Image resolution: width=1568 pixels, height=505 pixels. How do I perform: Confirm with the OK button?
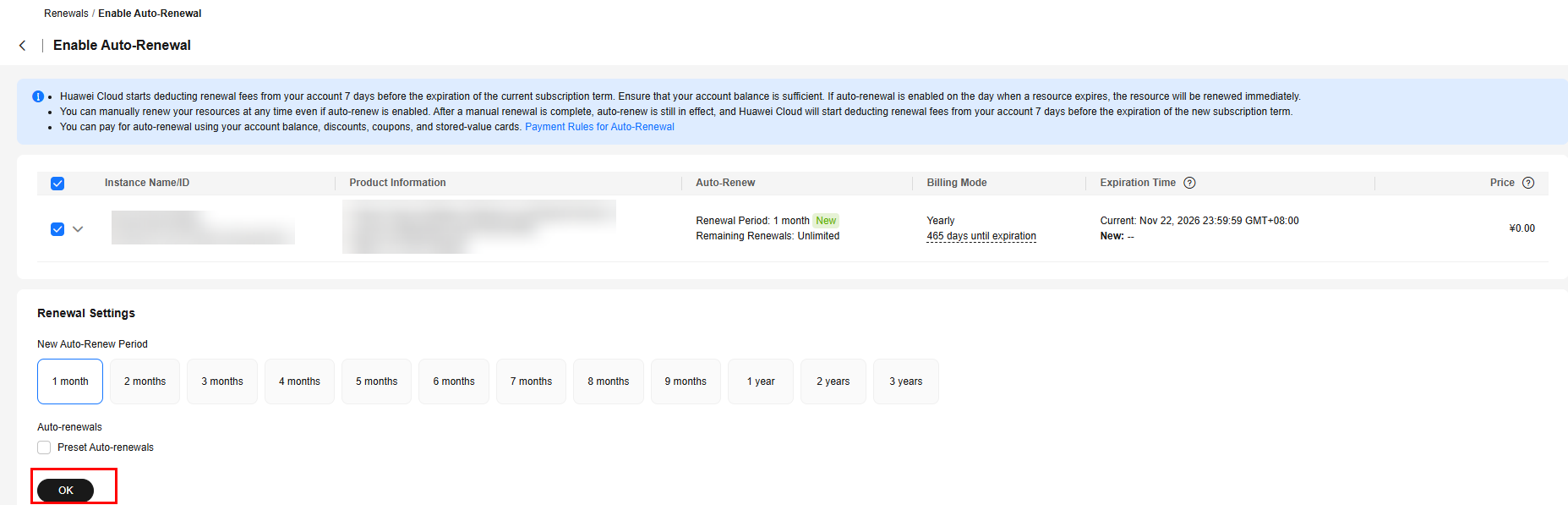click(x=66, y=491)
